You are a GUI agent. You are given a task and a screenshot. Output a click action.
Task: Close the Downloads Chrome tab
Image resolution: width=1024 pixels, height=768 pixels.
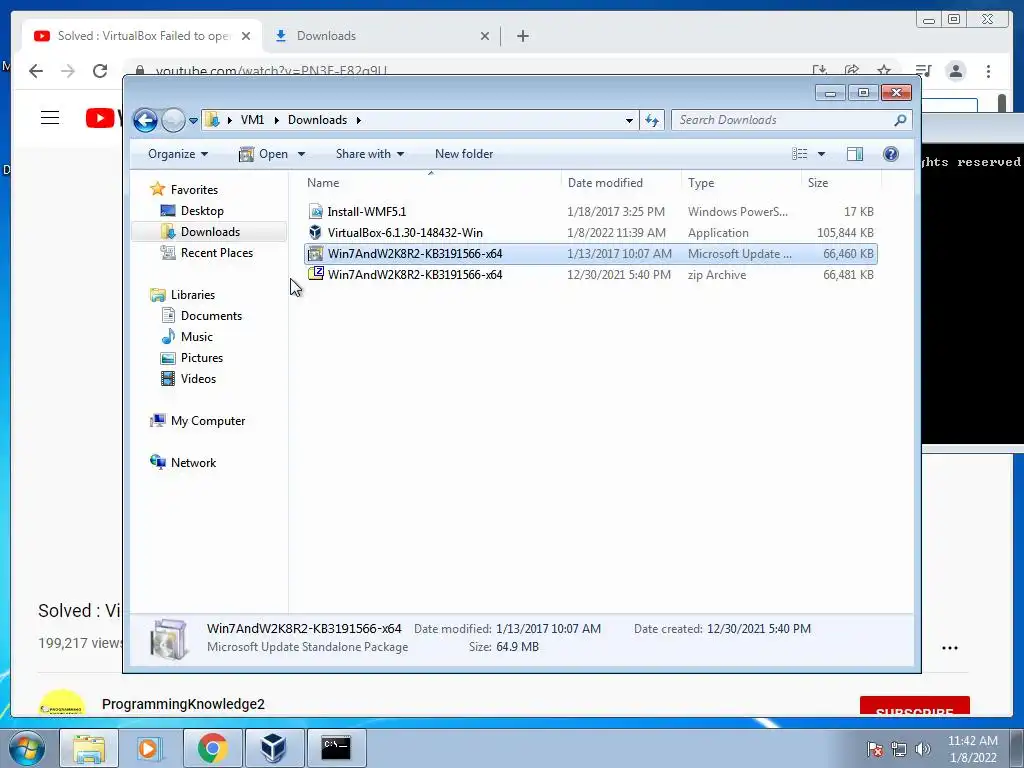pos(485,36)
